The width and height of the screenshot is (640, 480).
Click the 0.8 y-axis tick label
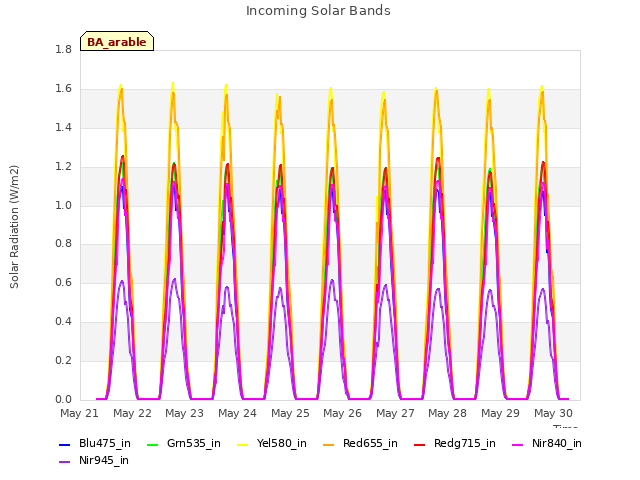[x=64, y=244]
